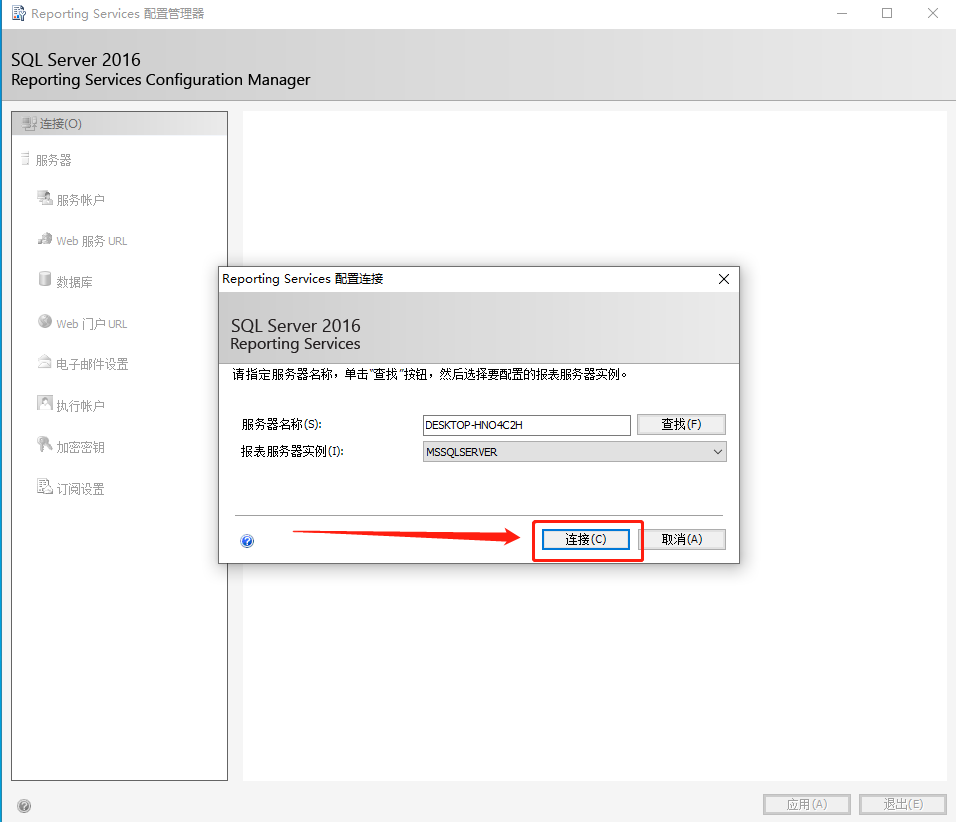Click the 服务帐户 sidebar icon
This screenshot has height=822, width=956.
(x=45, y=198)
